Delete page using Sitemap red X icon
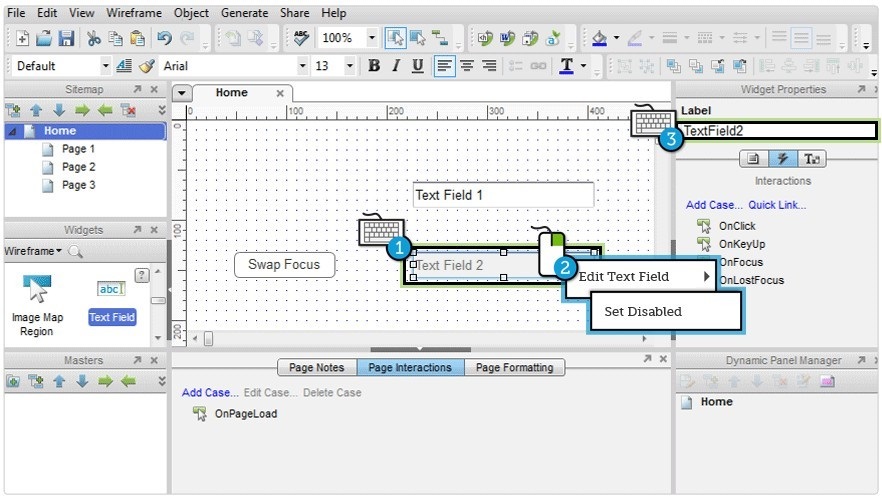This screenshot has width=882, height=499. tap(128, 110)
